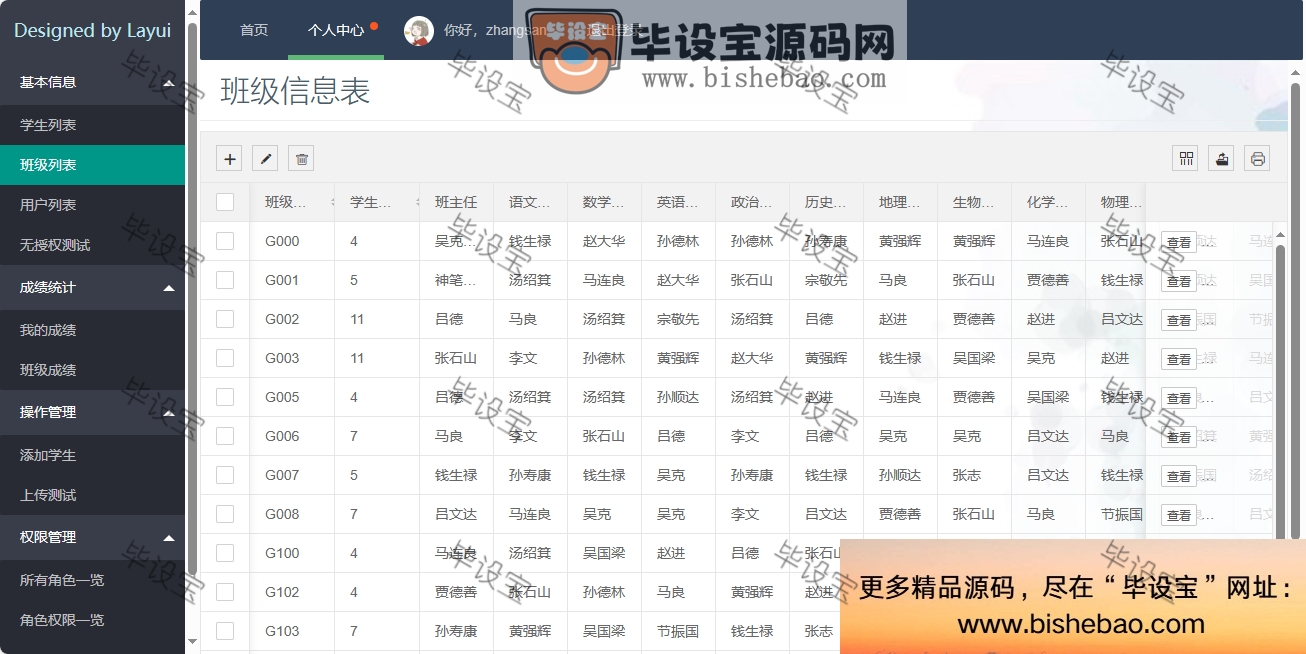Click the user avatar picture
1306x654 pixels.
(x=418, y=31)
